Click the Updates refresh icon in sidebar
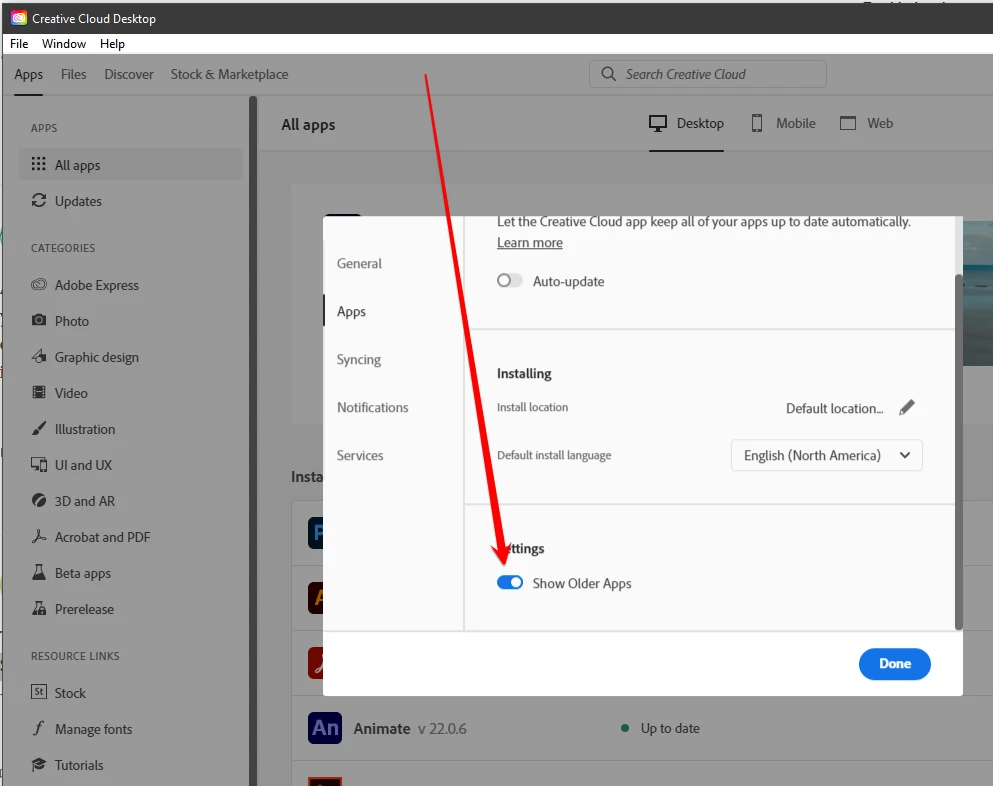Viewport: 993px width, 786px height. [x=39, y=200]
